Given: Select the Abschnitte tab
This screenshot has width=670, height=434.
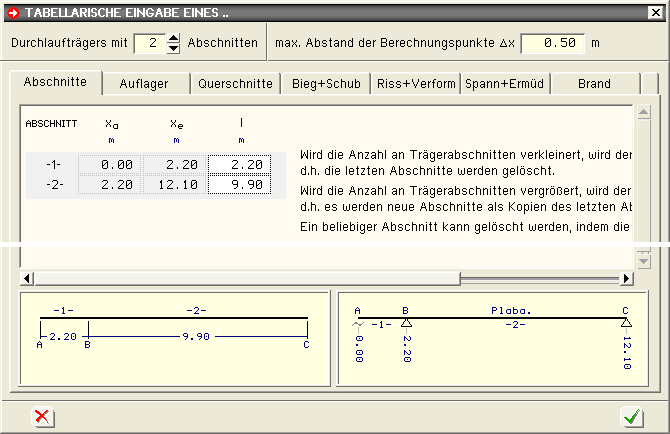Looking at the screenshot, I should click(x=55, y=82).
